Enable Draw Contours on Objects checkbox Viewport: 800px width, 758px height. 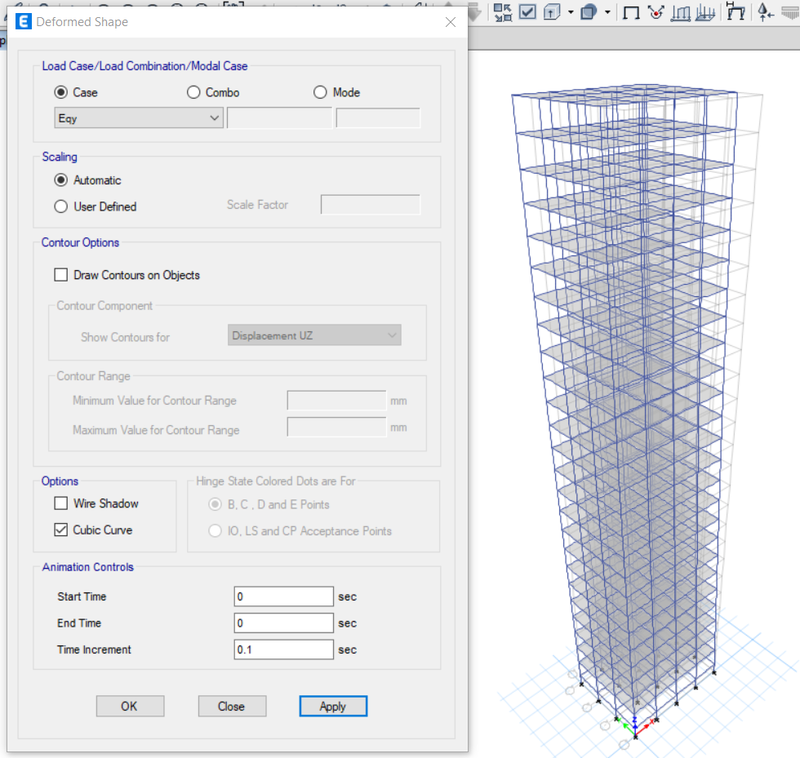pyautogui.click(x=61, y=274)
